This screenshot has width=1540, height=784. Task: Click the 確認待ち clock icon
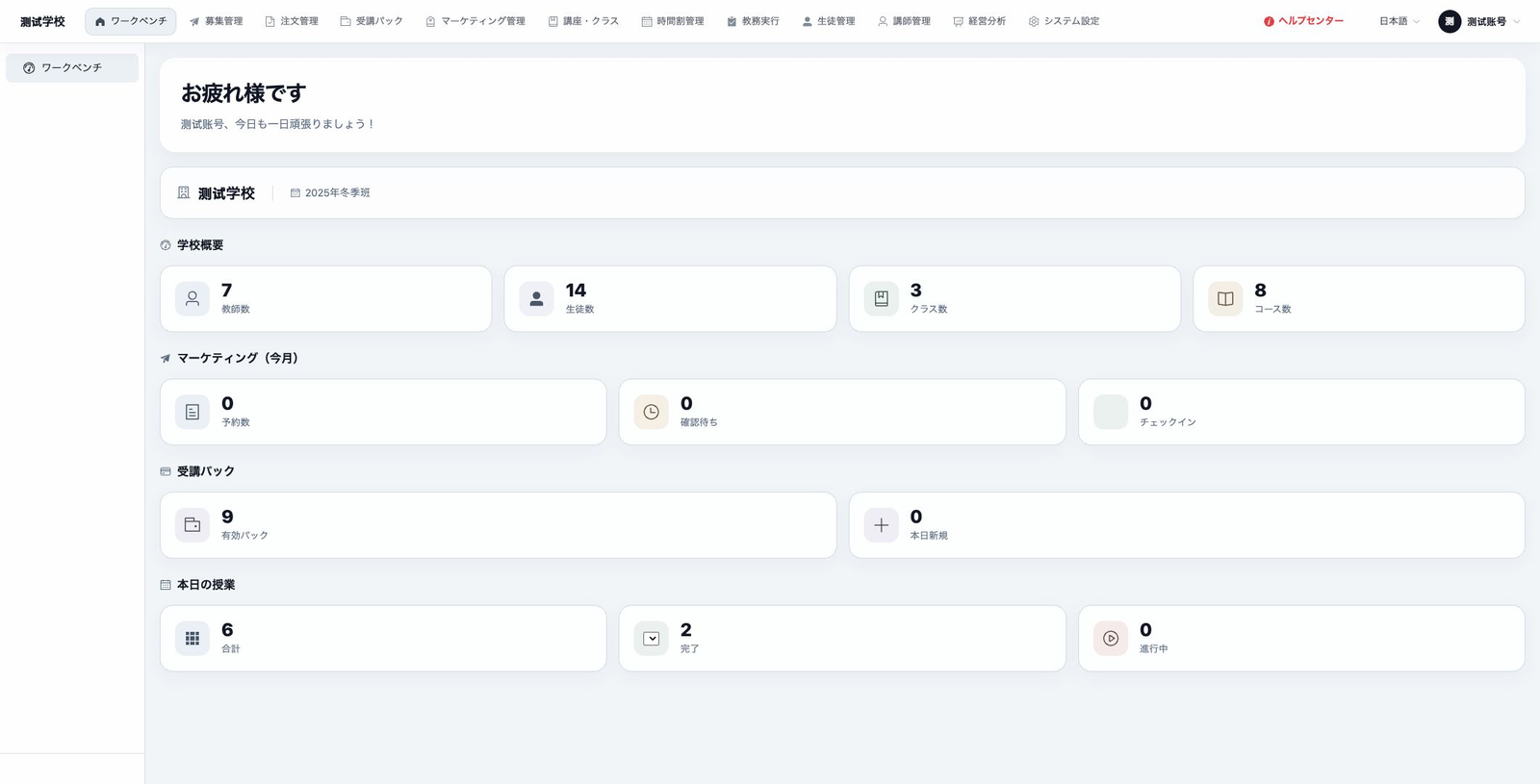tap(651, 412)
